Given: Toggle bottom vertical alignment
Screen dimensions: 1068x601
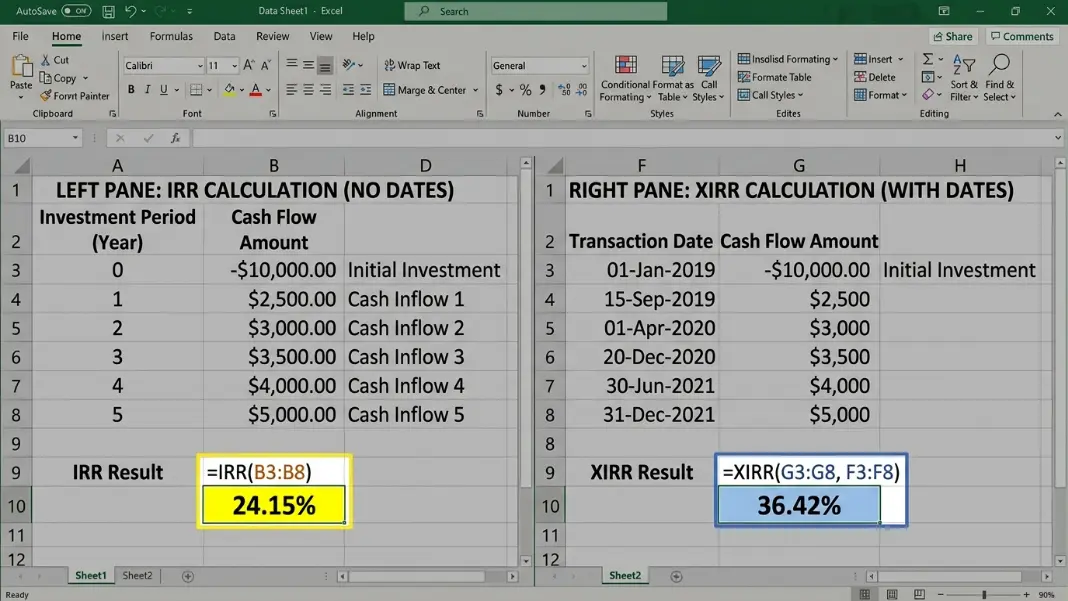Looking at the screenshot, I should coord(325,65).
